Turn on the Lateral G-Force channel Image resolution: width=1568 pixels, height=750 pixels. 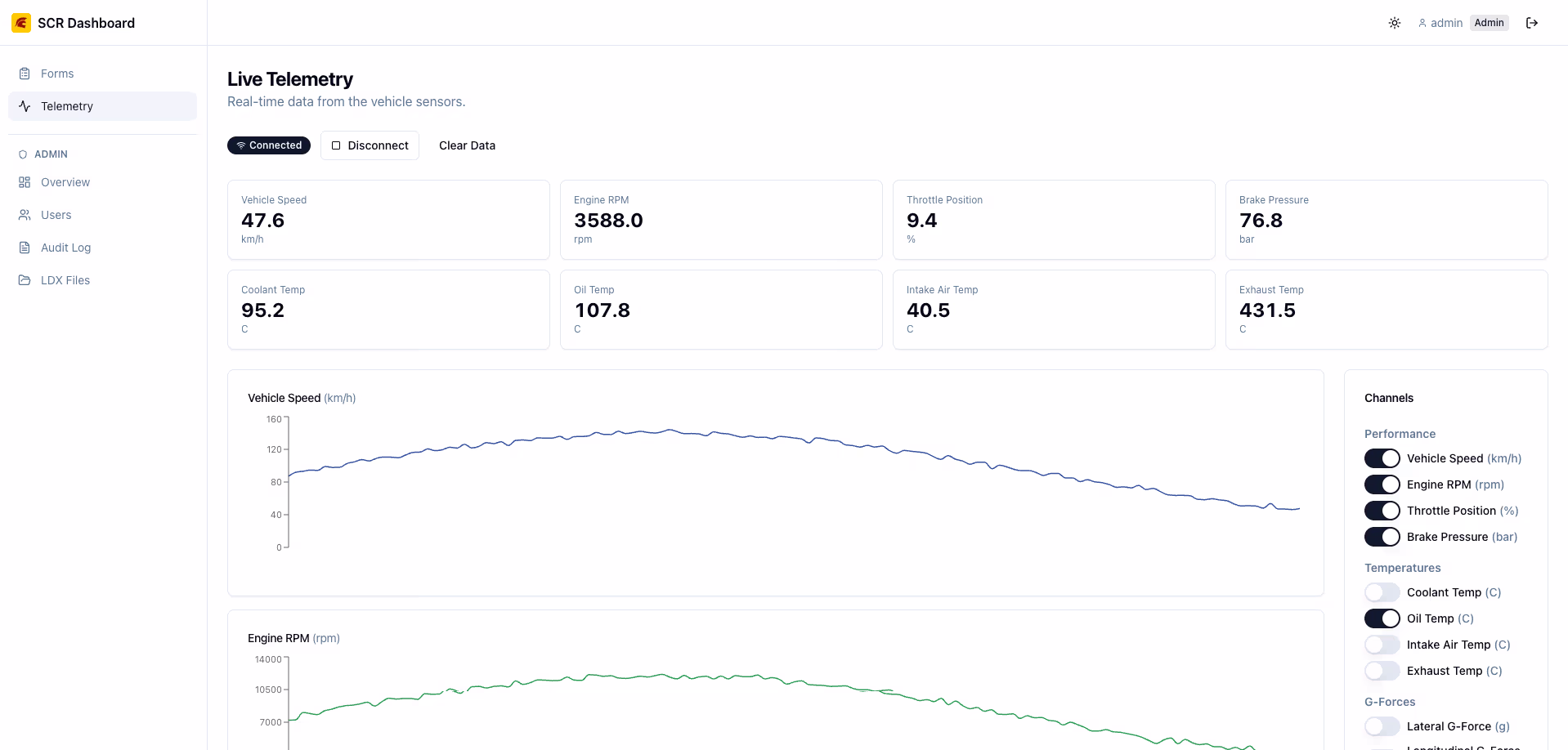click(x=1382, y=726)
